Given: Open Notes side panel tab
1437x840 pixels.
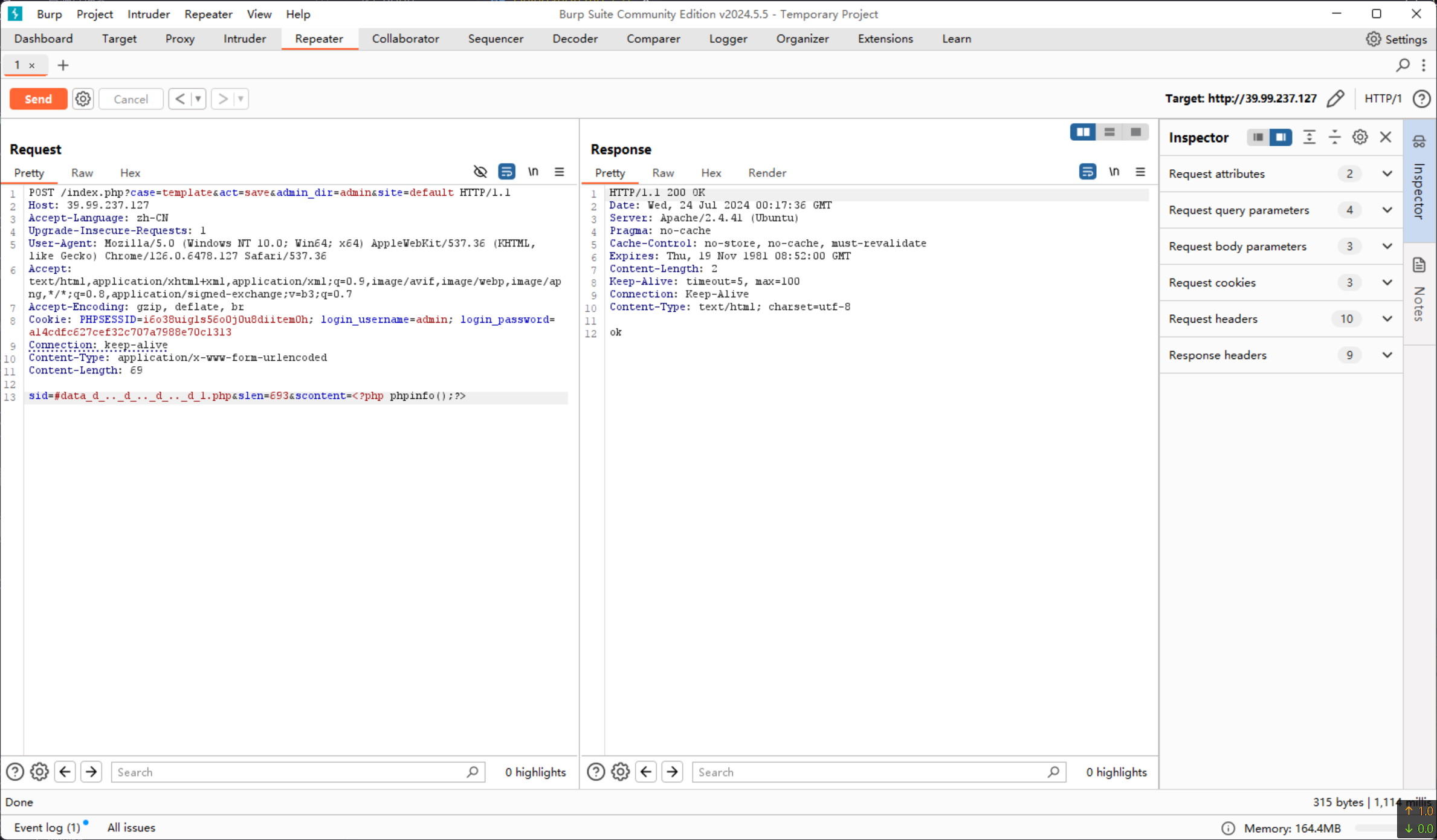Looking at the screenshot, I should (1419, 293).
